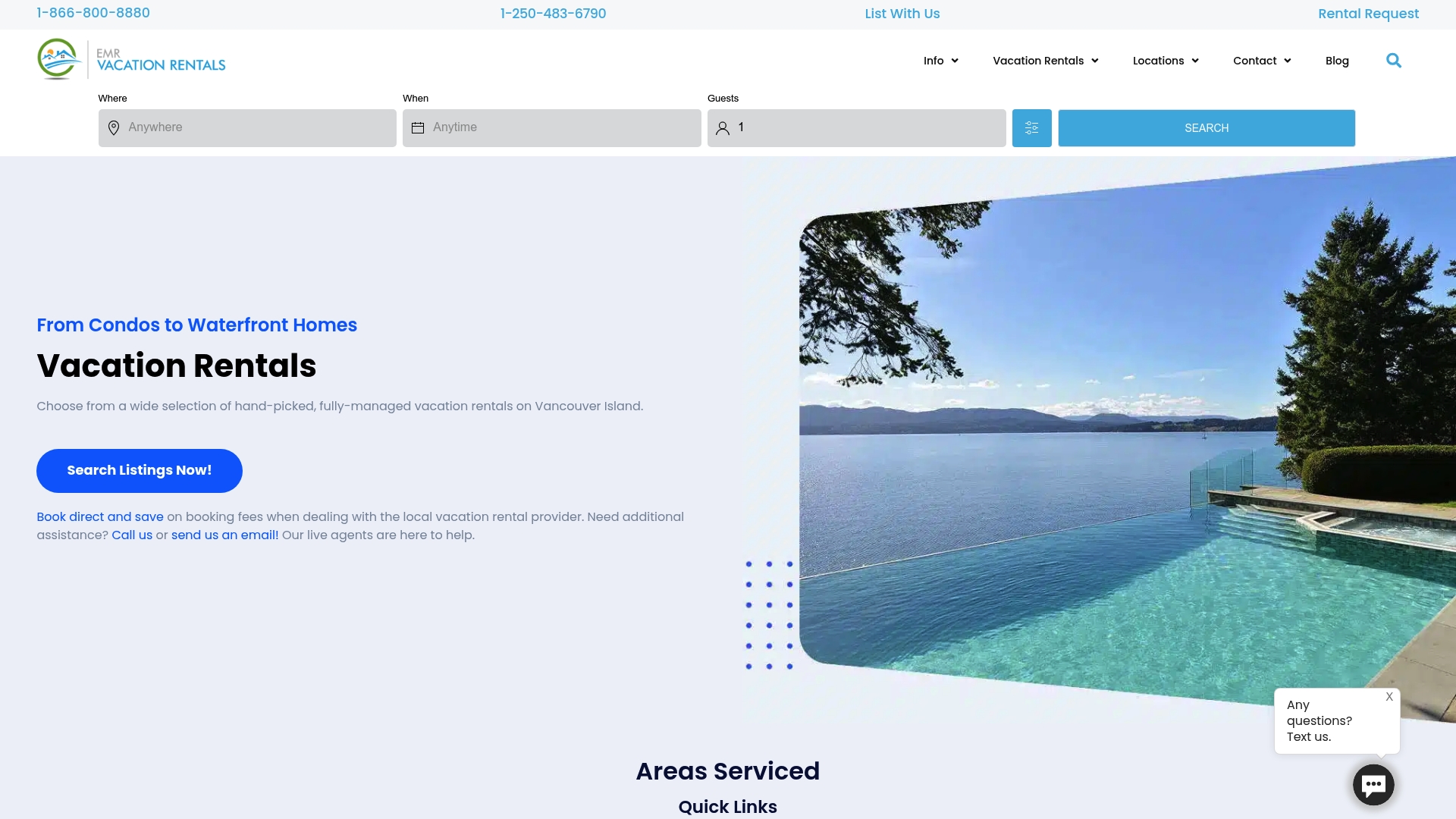Viewport: 1456px width, 819px height.
Task: Open the chat bubble icon
Action: coord(1373,784)
